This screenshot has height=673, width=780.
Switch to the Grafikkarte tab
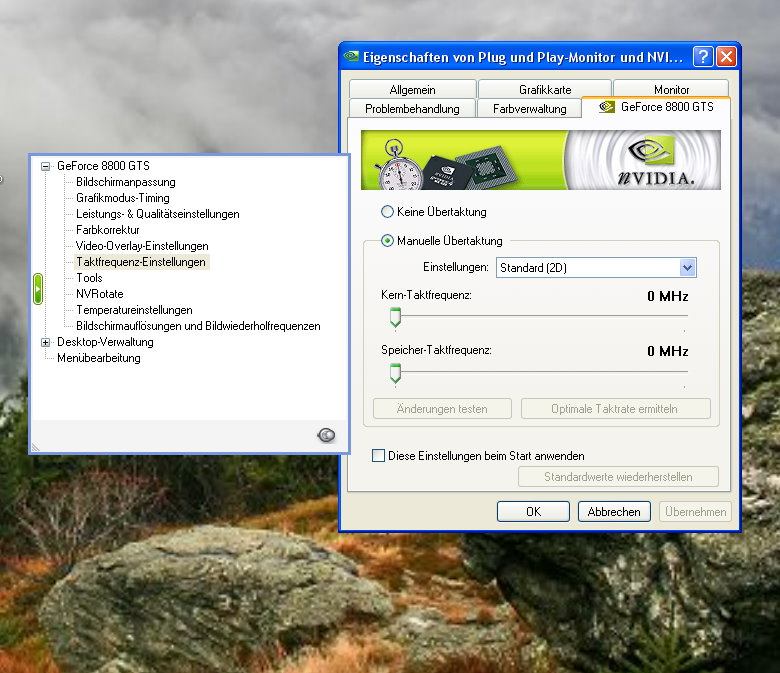click(545, 90)
